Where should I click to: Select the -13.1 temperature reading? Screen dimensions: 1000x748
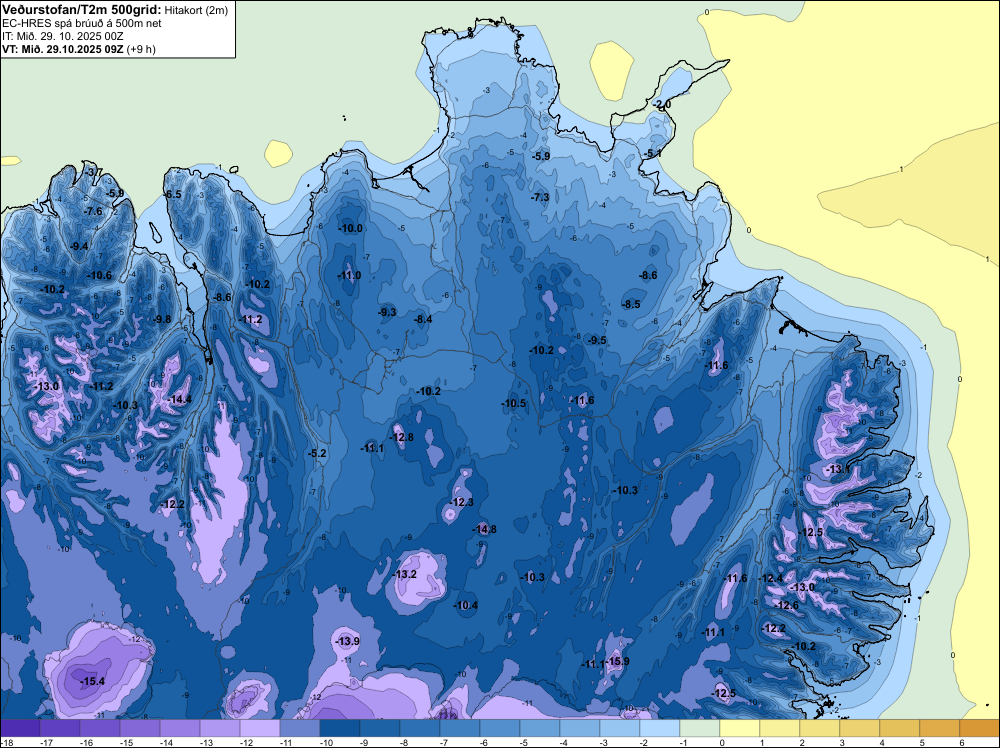(837, 470)
